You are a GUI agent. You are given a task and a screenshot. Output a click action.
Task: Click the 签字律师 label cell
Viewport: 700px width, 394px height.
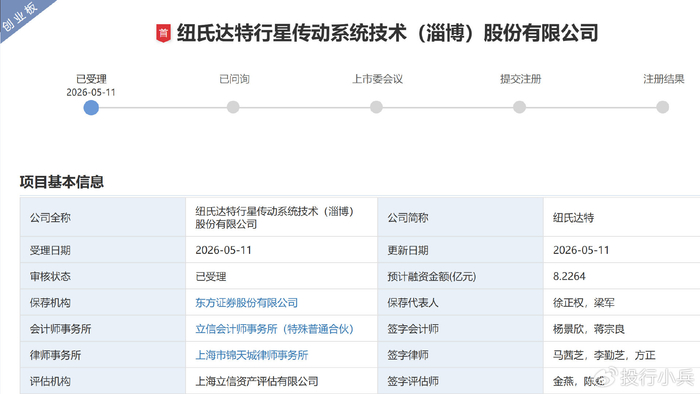(461, 355)
